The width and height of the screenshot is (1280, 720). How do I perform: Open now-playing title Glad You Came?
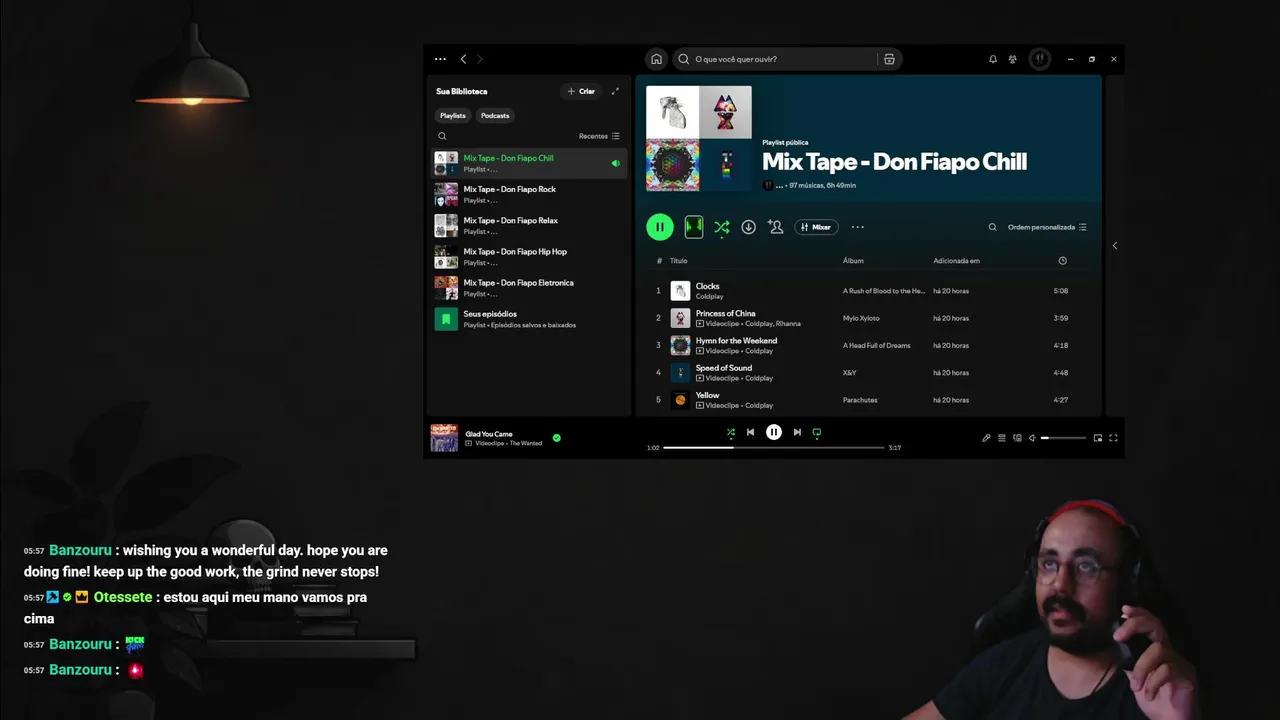(489, 434)
